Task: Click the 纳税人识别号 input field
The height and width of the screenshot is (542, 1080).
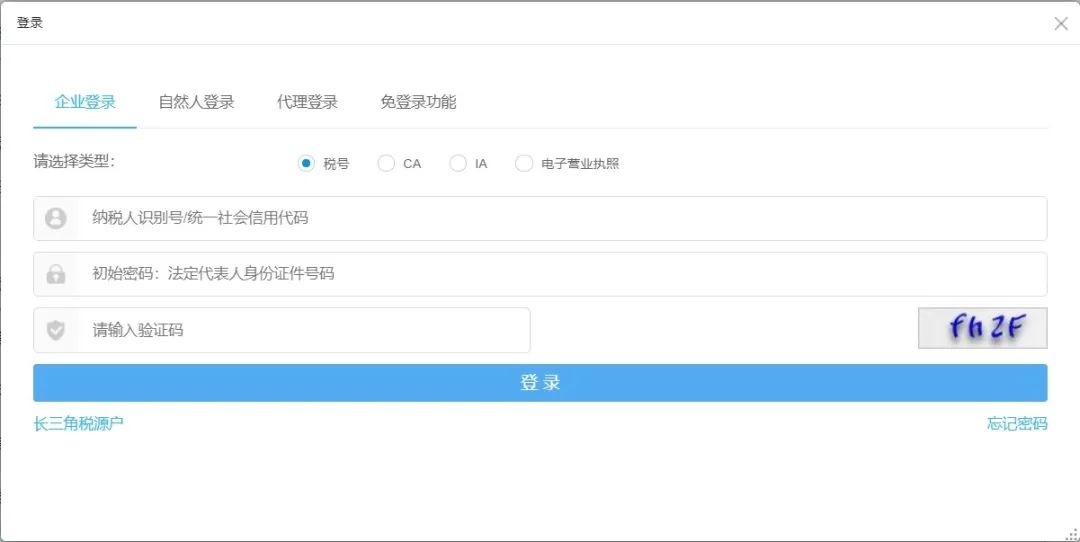Action: coord(540,218)
